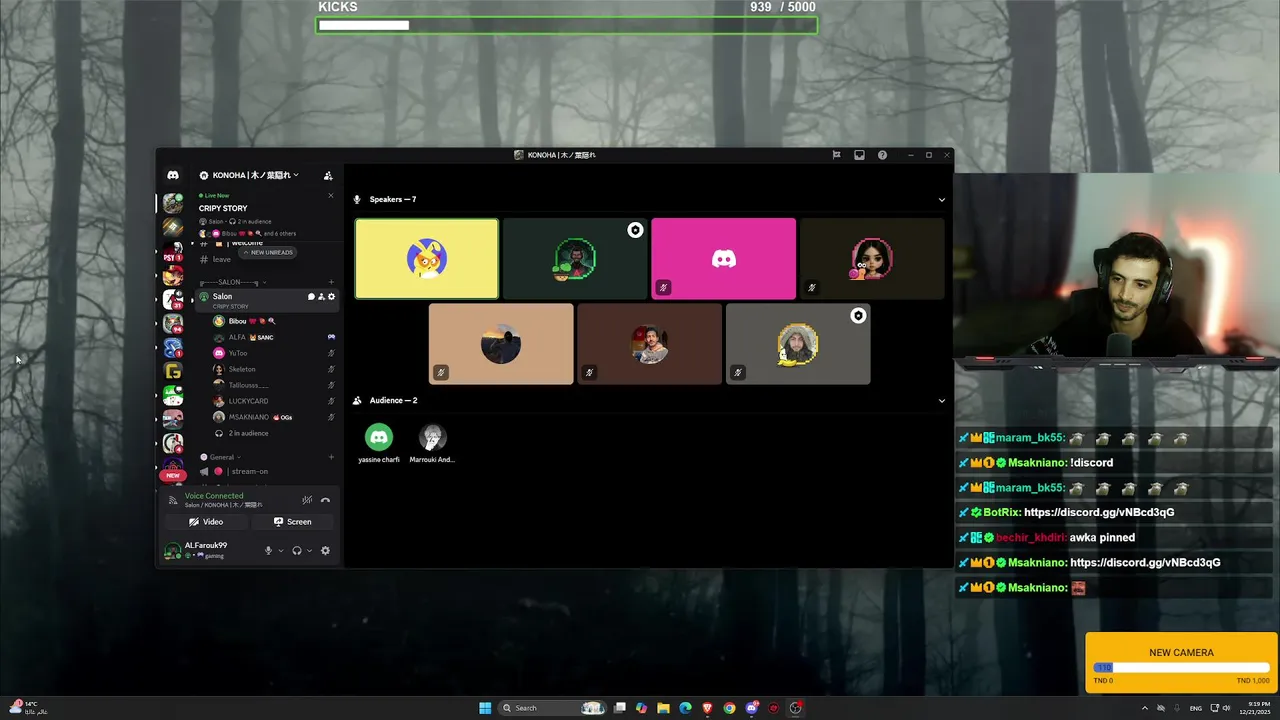Click the Voice Connected status text
Screen dimensions: 1280x720
tap(214, 496)
